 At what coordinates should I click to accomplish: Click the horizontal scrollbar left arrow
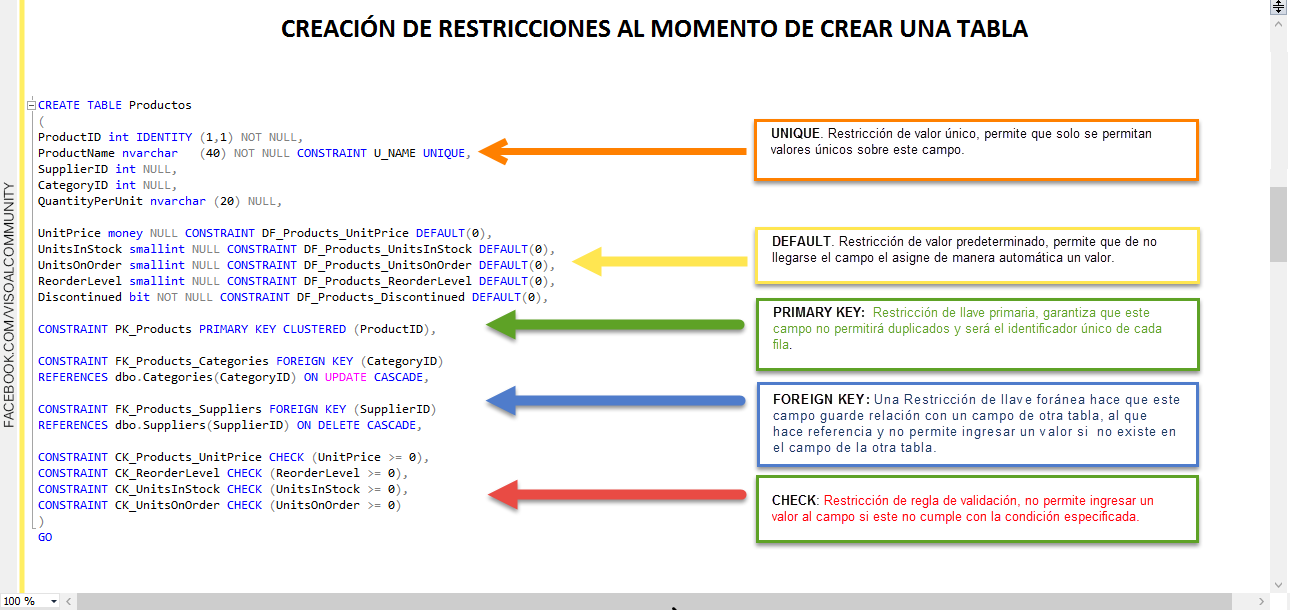click(69, 602)
